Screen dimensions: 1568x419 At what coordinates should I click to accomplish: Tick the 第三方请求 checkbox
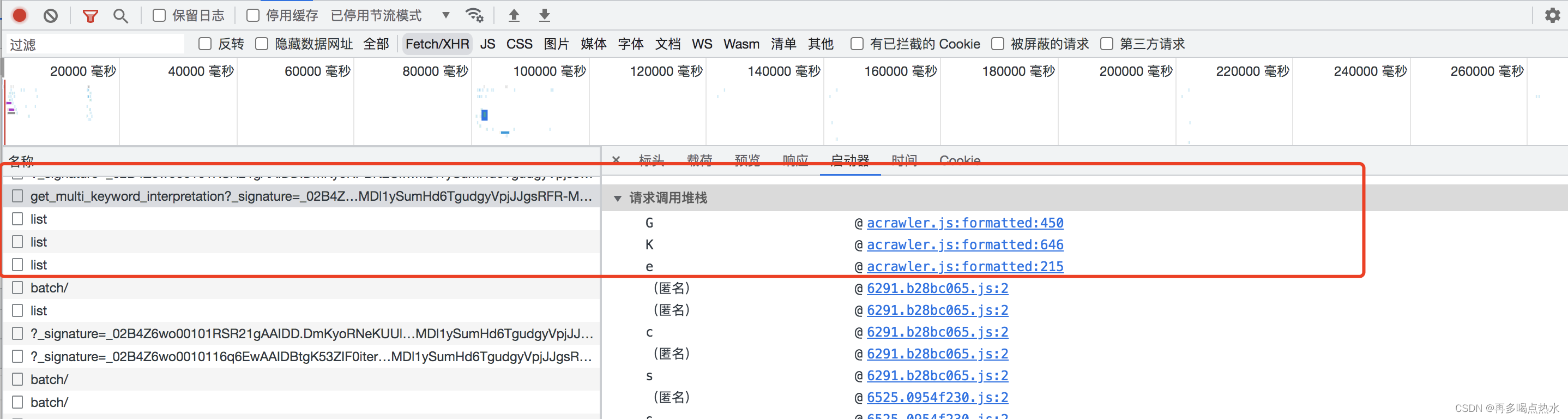[1107, 44]
